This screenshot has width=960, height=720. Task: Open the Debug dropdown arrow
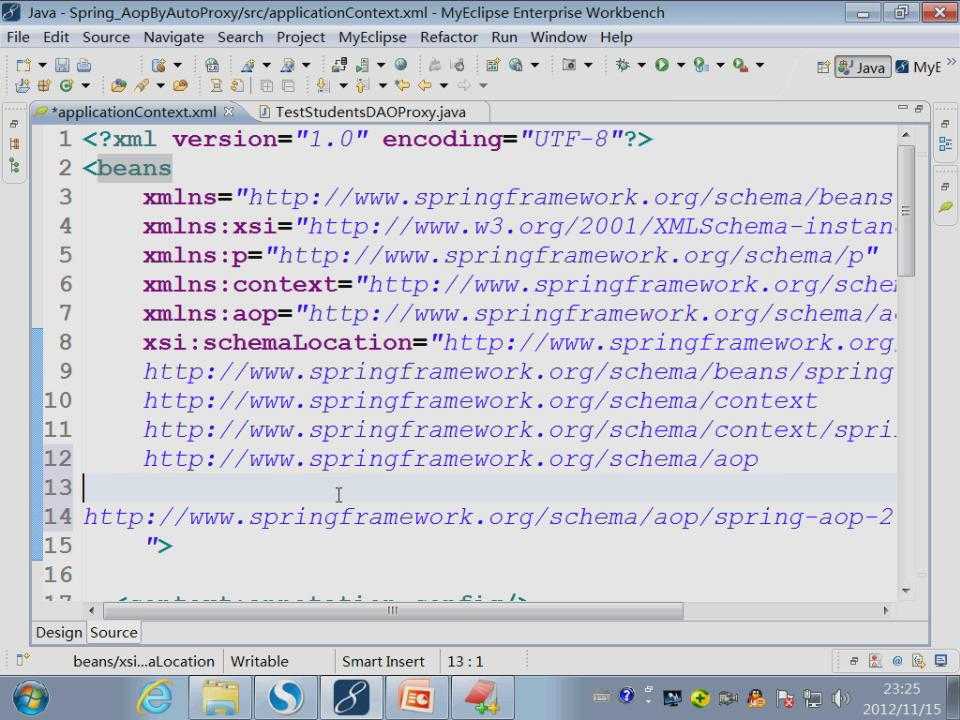(x=641, y=64)
